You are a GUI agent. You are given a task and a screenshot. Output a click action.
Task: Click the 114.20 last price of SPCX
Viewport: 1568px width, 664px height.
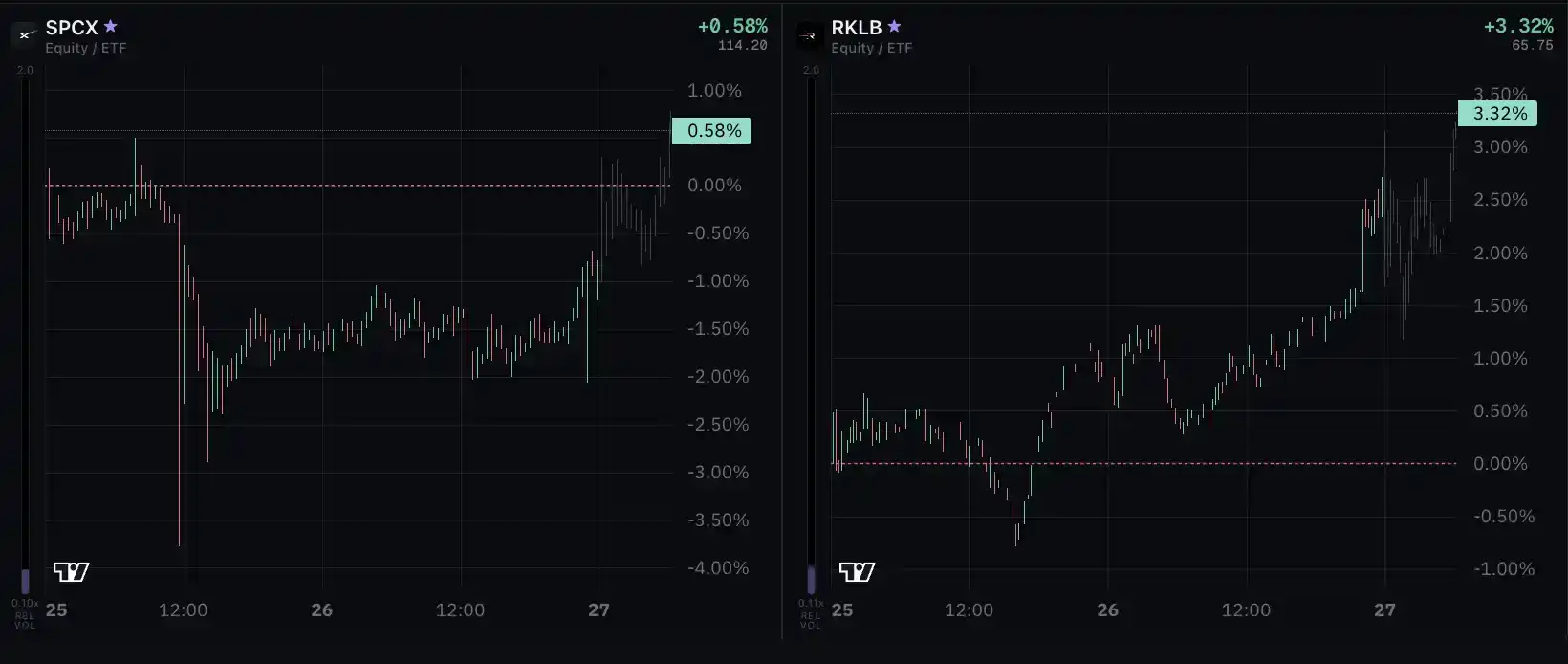(x=743, y=45)
